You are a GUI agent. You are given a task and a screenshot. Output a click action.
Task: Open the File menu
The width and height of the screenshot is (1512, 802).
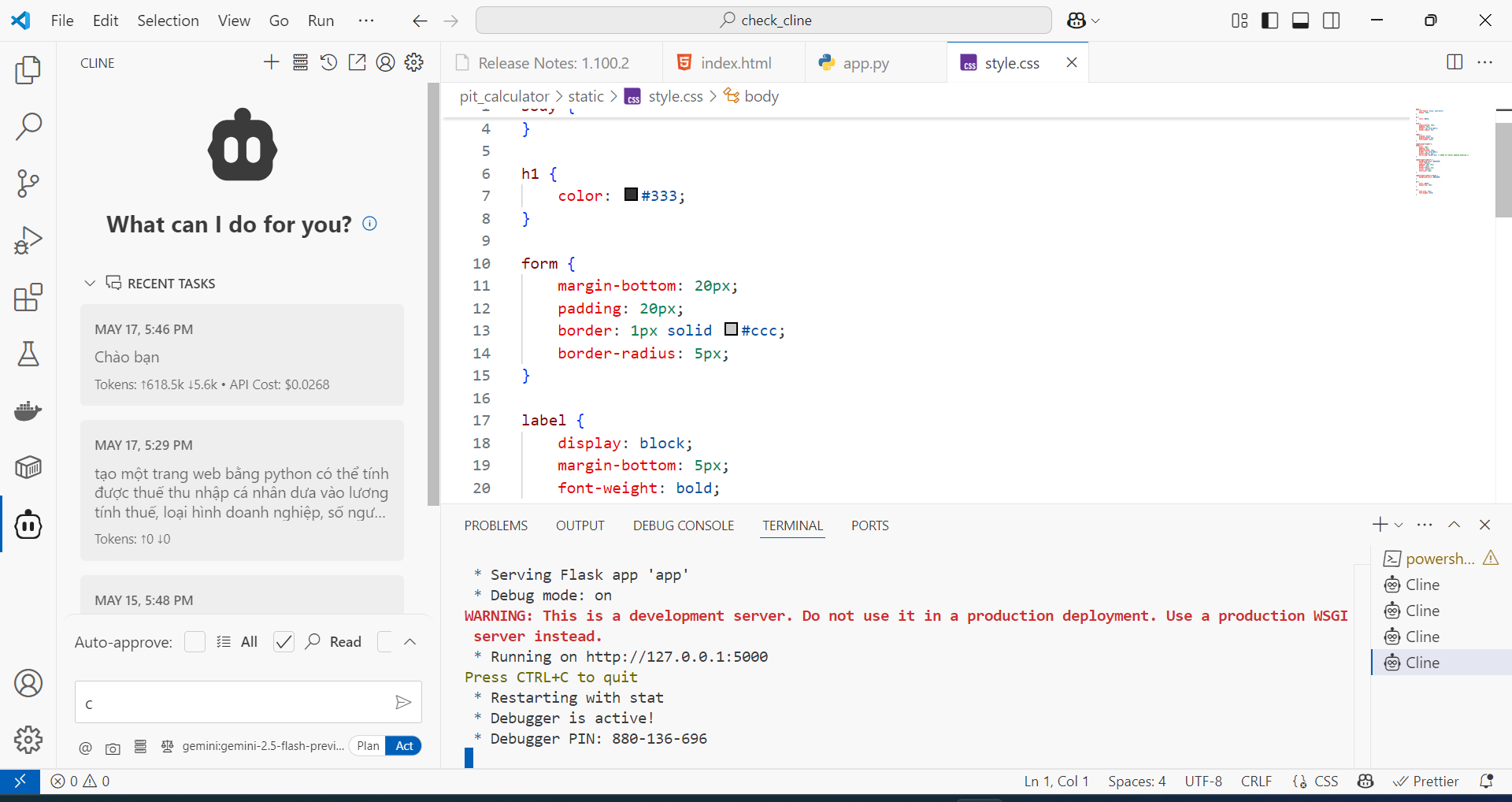point(62,20)
